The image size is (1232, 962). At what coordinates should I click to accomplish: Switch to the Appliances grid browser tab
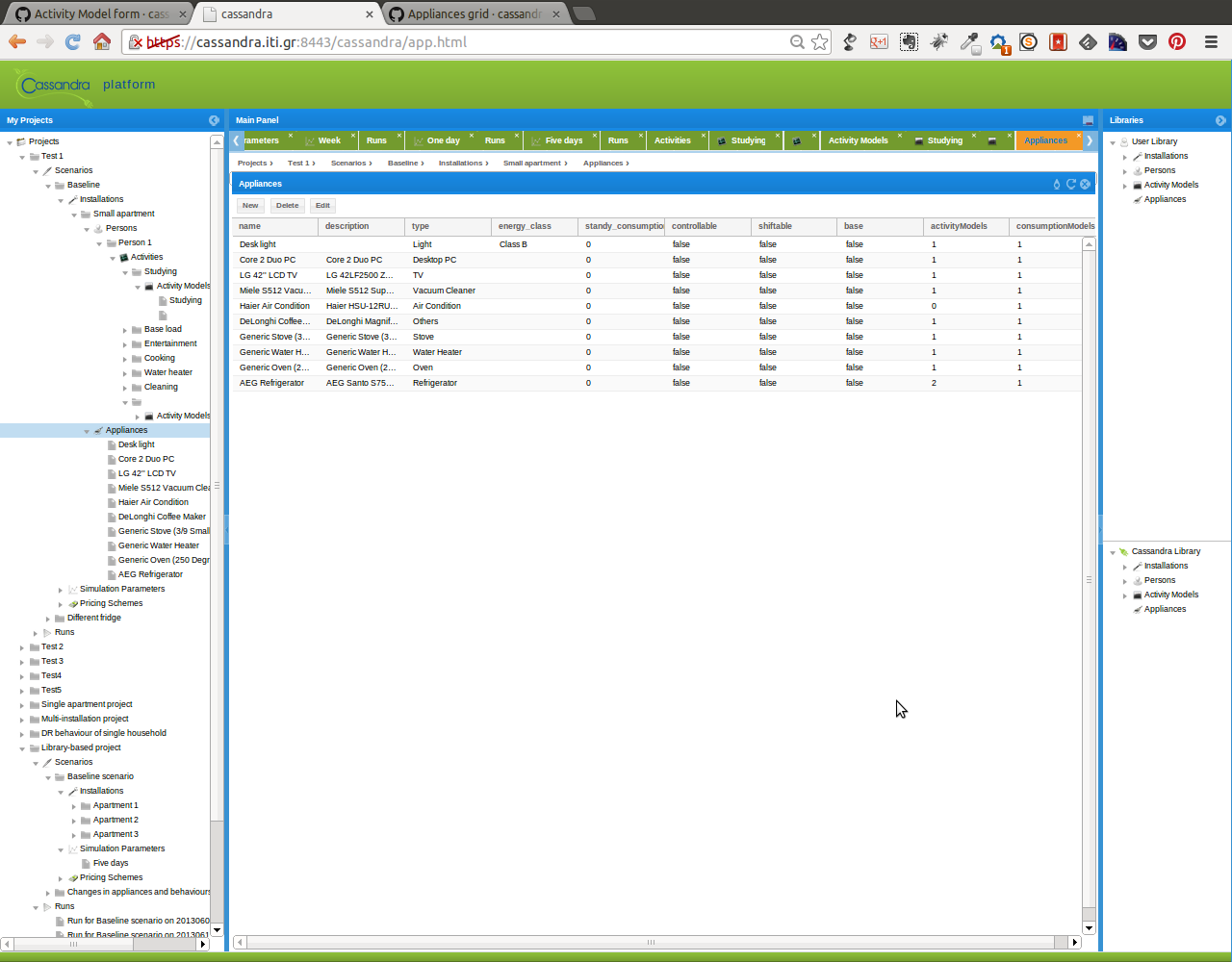coord(475,13)
